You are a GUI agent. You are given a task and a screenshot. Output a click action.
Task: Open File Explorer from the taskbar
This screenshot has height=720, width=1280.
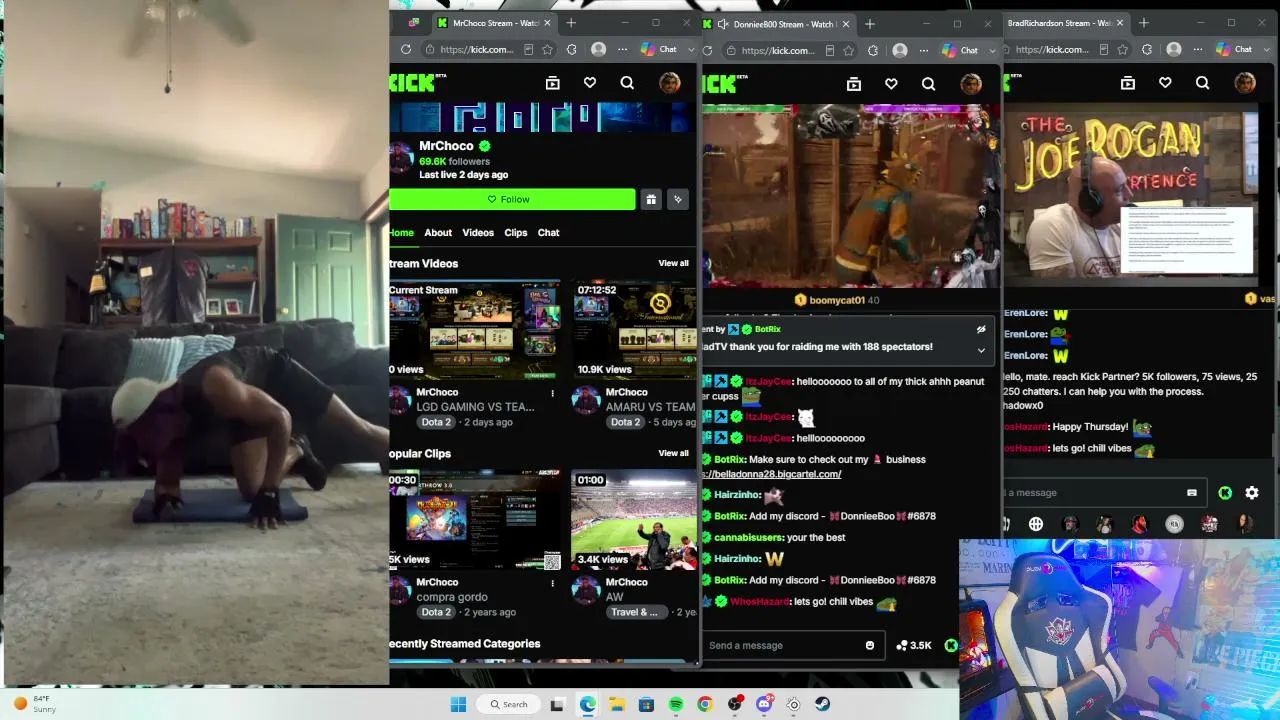click(x=617, y=704)
